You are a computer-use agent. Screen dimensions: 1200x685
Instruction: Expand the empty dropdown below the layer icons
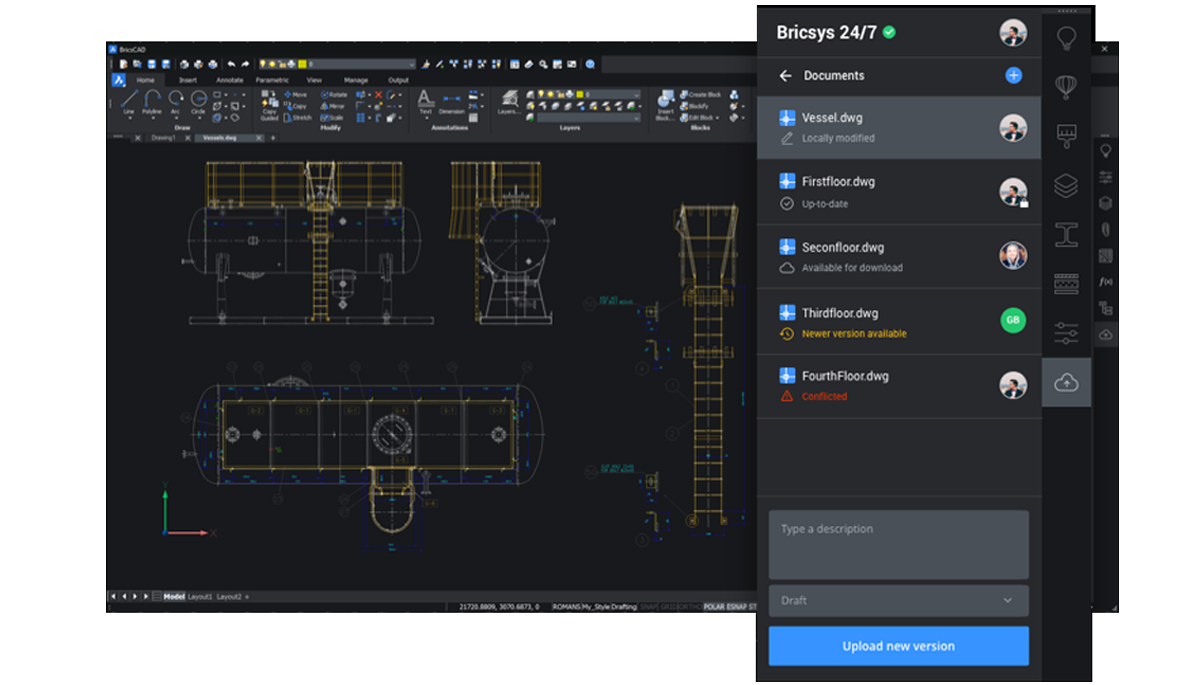pyautogui.click(x=588, y=117)
